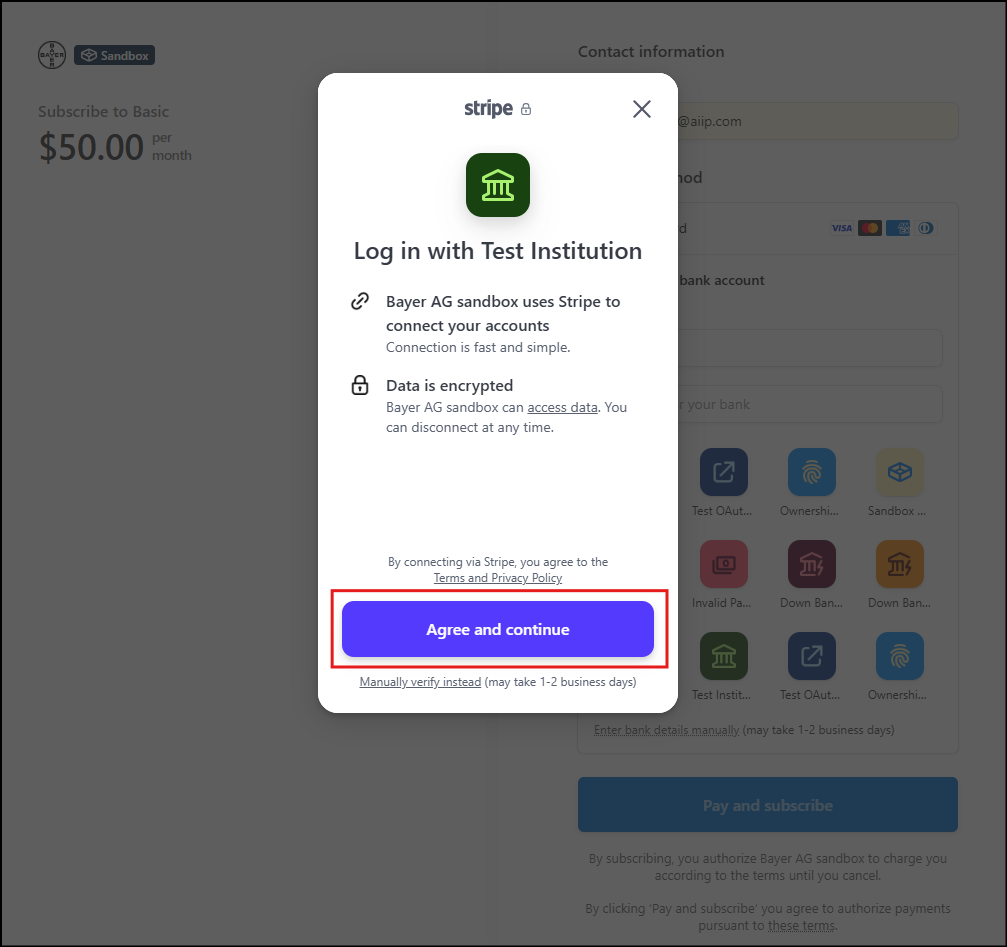
Task: Click Enter bank details manually link
Action: [667, 730]
